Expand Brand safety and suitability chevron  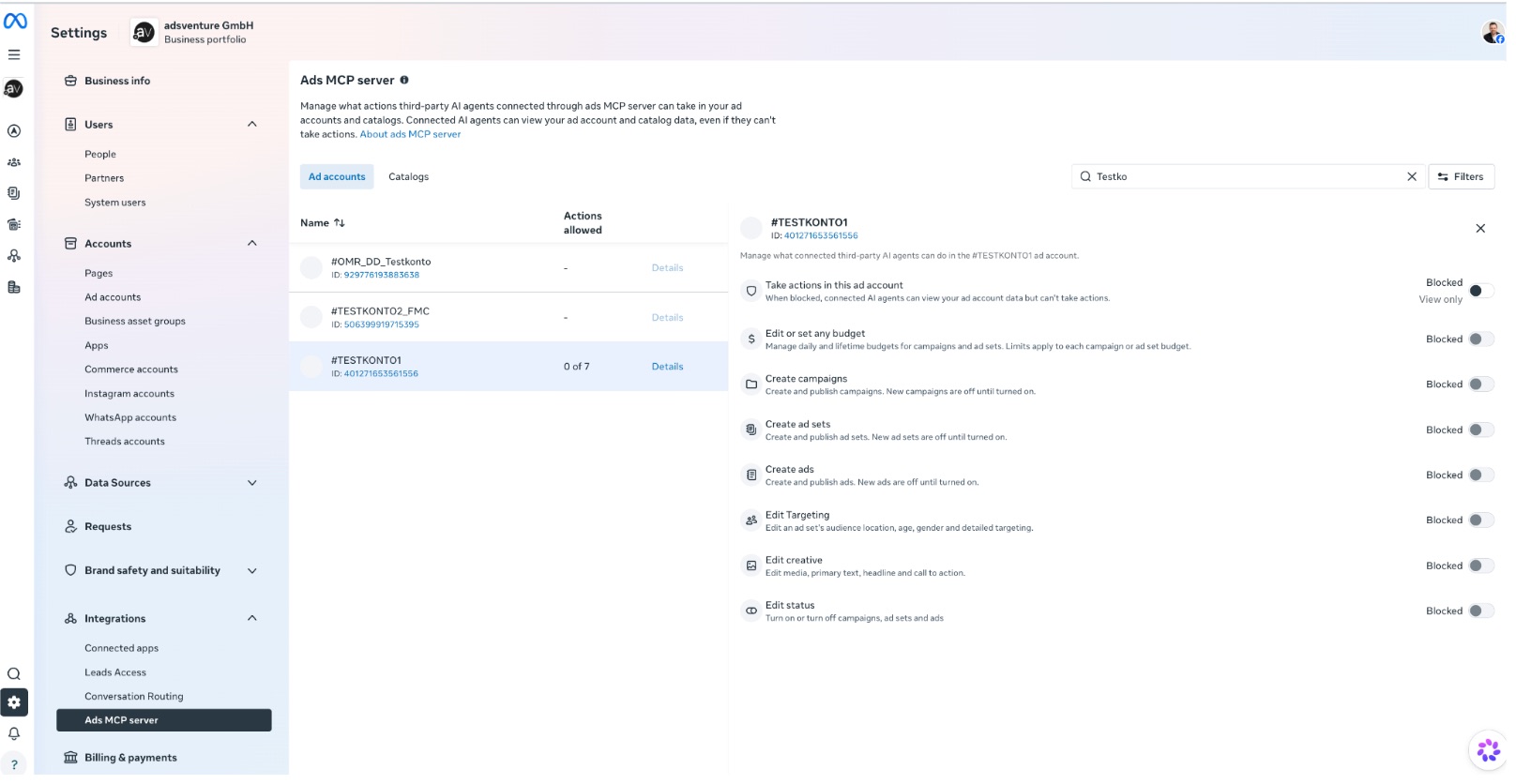tap(252, 571)
